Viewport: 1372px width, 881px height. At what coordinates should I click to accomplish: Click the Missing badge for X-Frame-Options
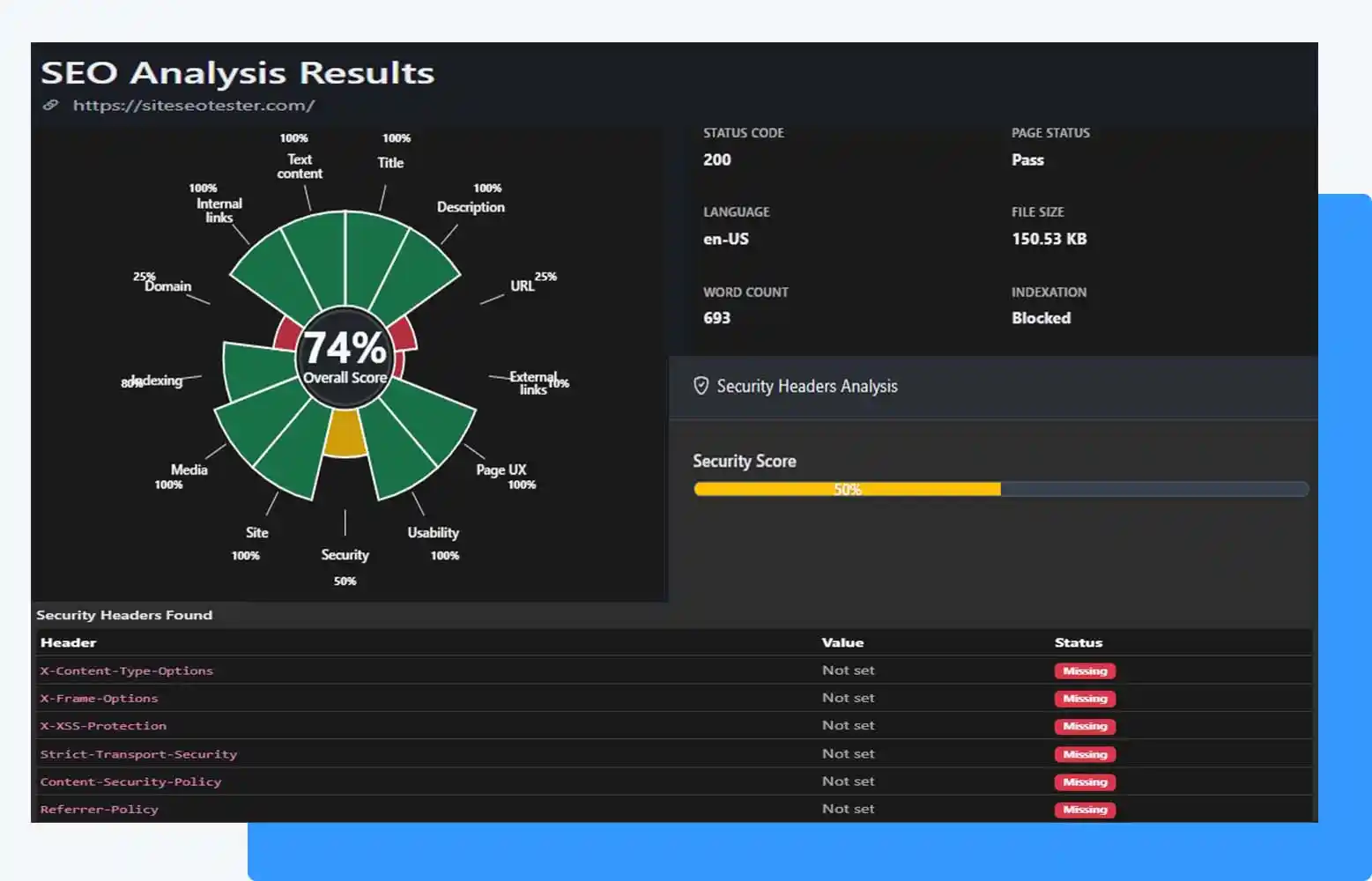1084,699
